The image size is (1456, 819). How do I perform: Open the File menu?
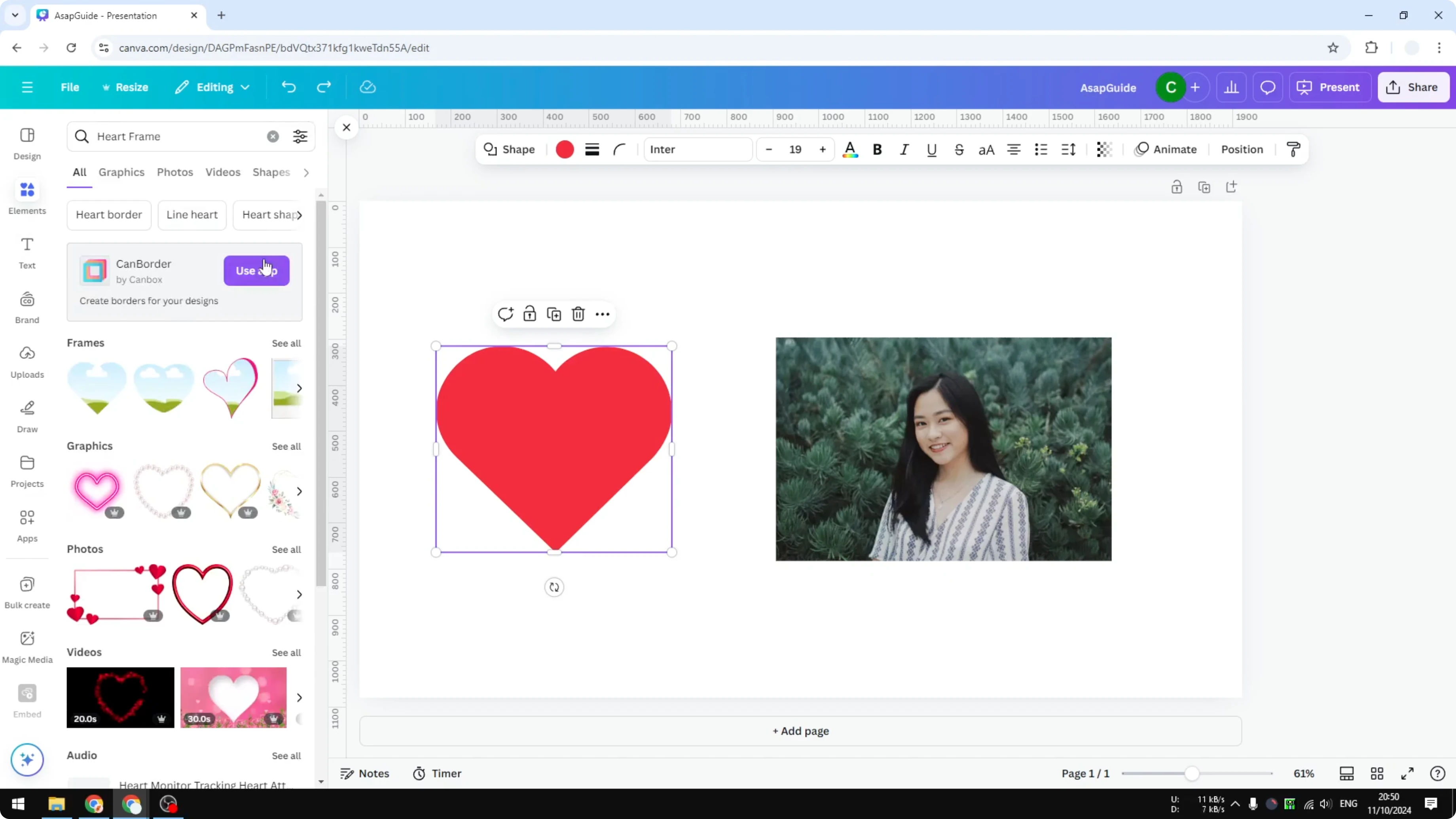[x=70, y=87]
